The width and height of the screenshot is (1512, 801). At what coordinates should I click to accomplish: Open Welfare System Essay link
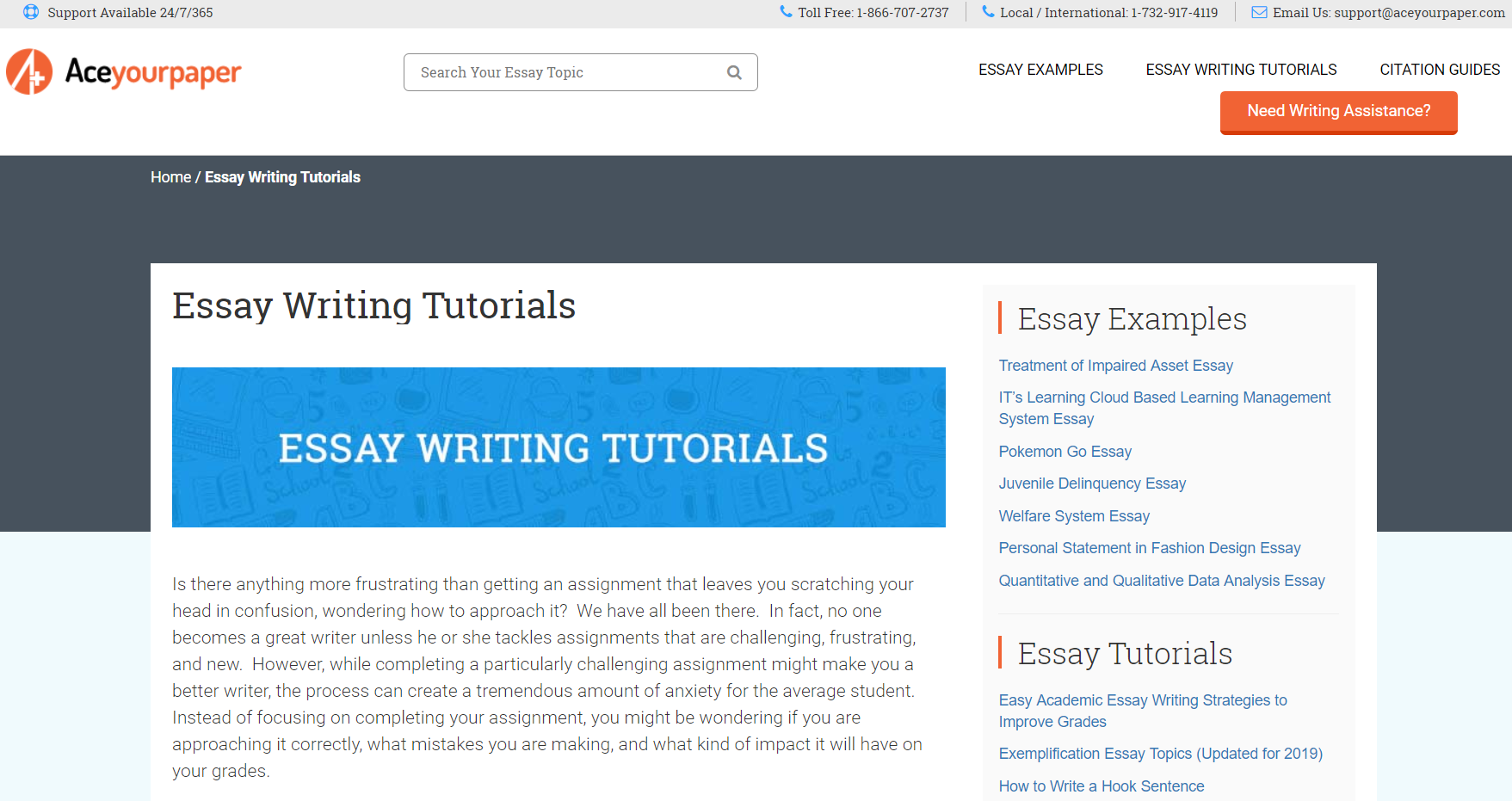1074,516
